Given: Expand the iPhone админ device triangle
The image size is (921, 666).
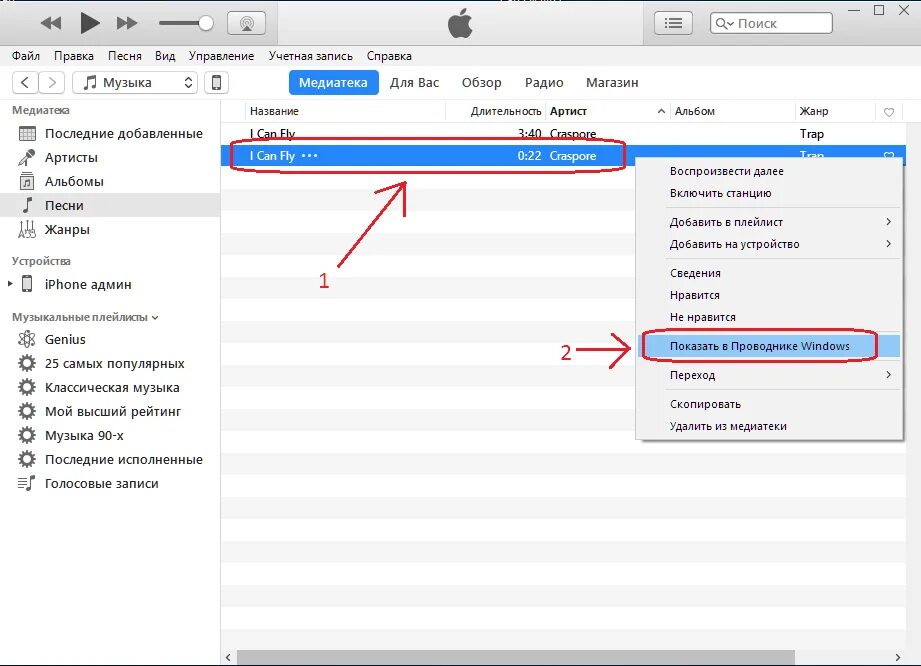Looking at the screenshot, I should (x=10, y=284).
